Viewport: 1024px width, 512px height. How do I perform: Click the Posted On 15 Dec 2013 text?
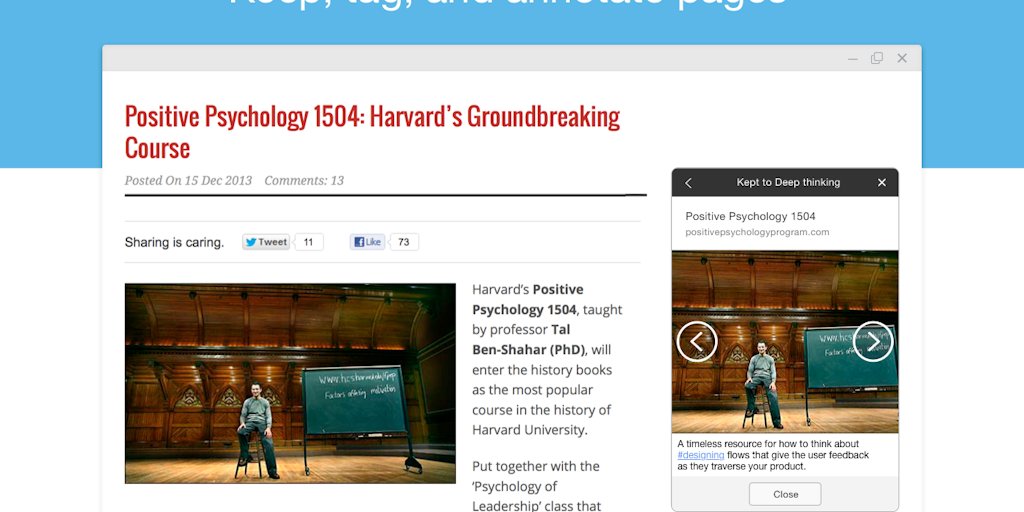(x=188, y=181)
